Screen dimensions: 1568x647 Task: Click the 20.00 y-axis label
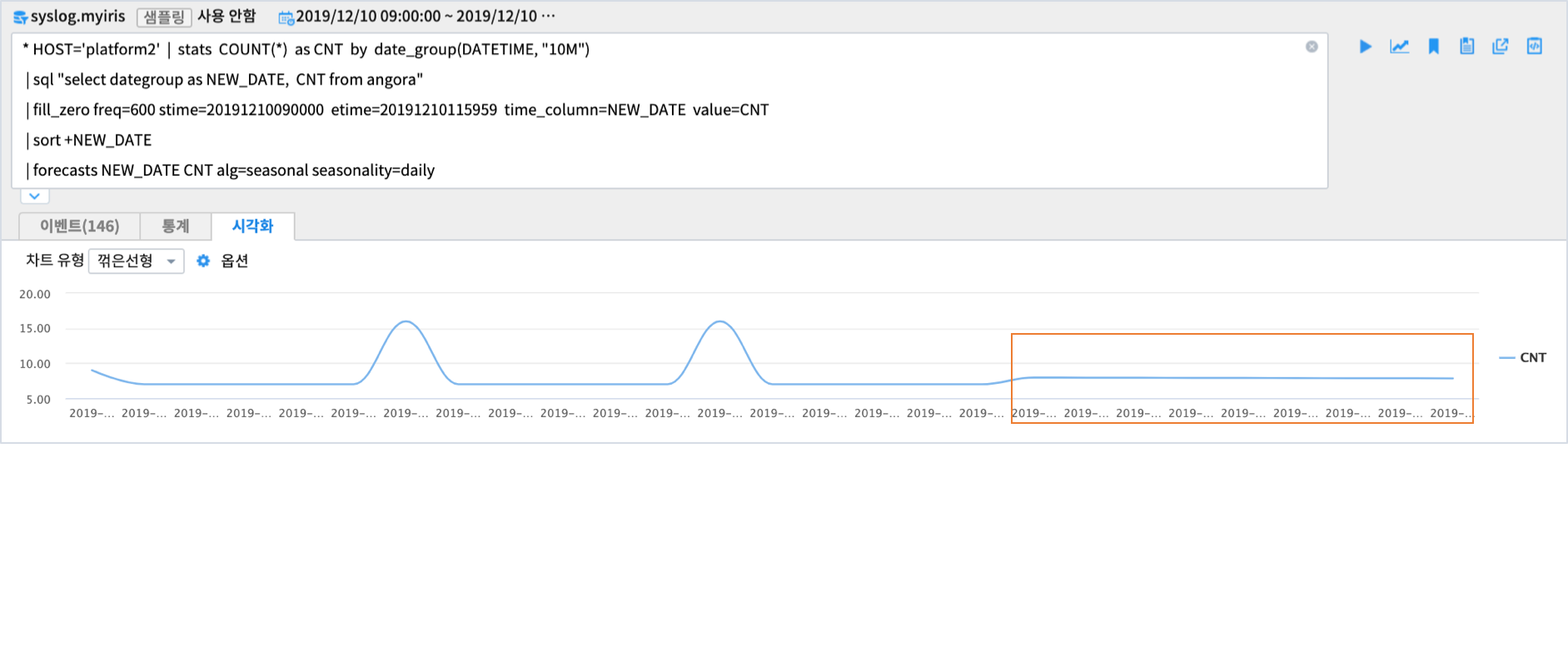pos(35,294)
